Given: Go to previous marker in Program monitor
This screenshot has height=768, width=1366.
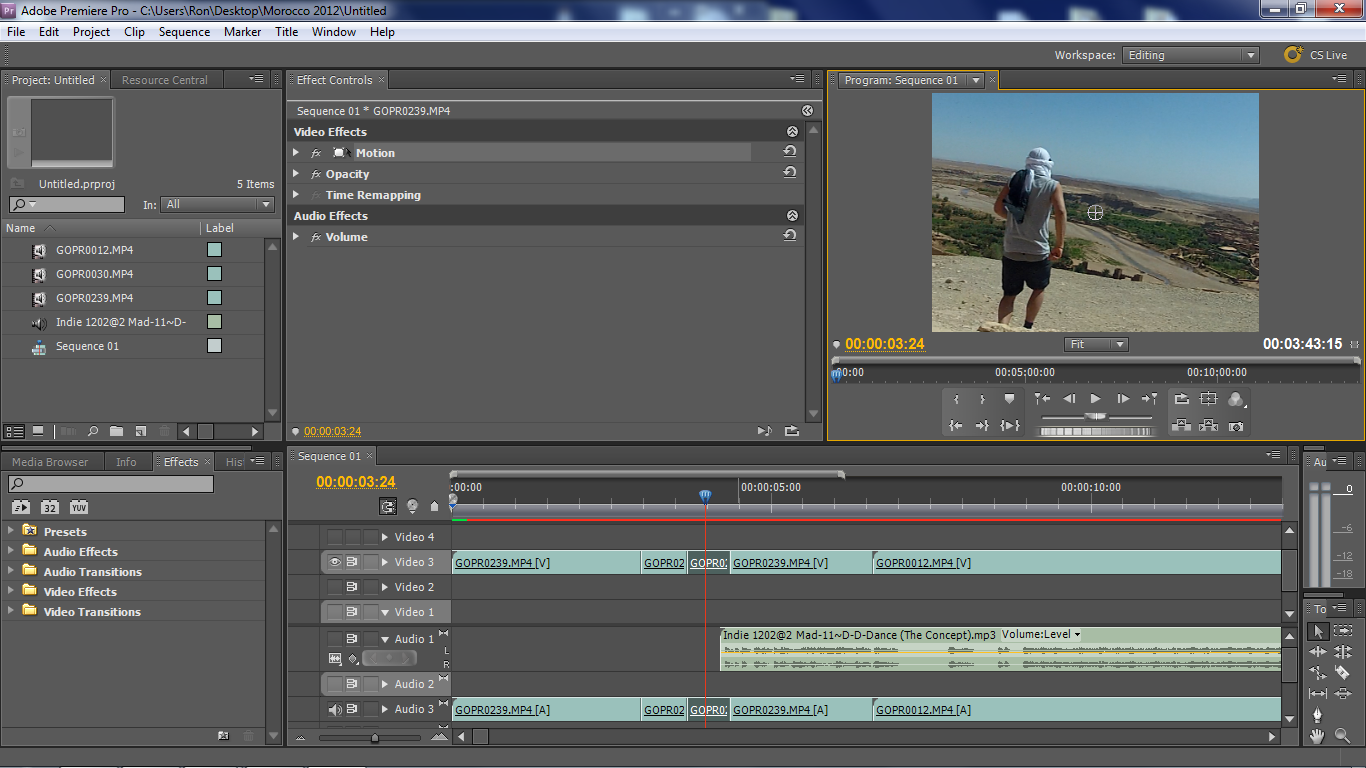Looking at the screenshot, I should pos(1042,398).
